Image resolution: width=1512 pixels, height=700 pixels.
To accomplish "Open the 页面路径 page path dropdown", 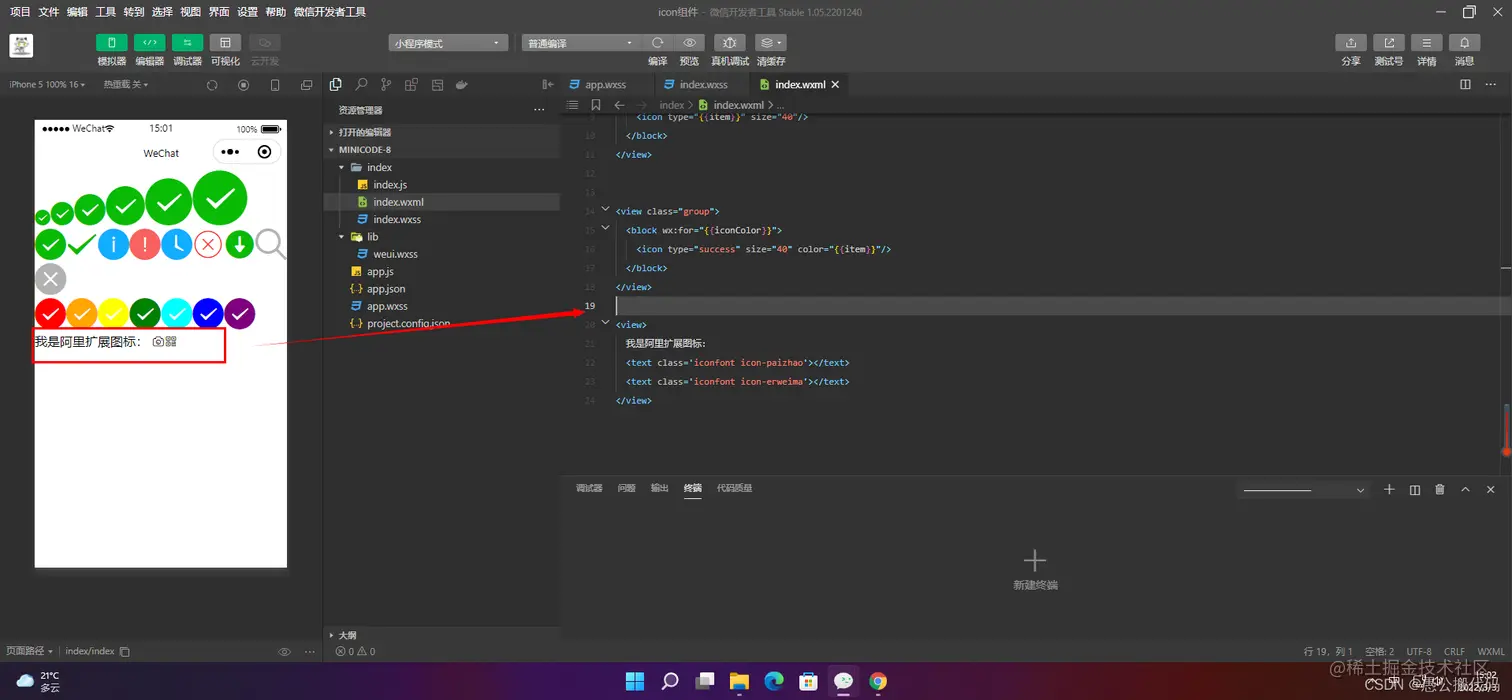I will pos(29,651).
